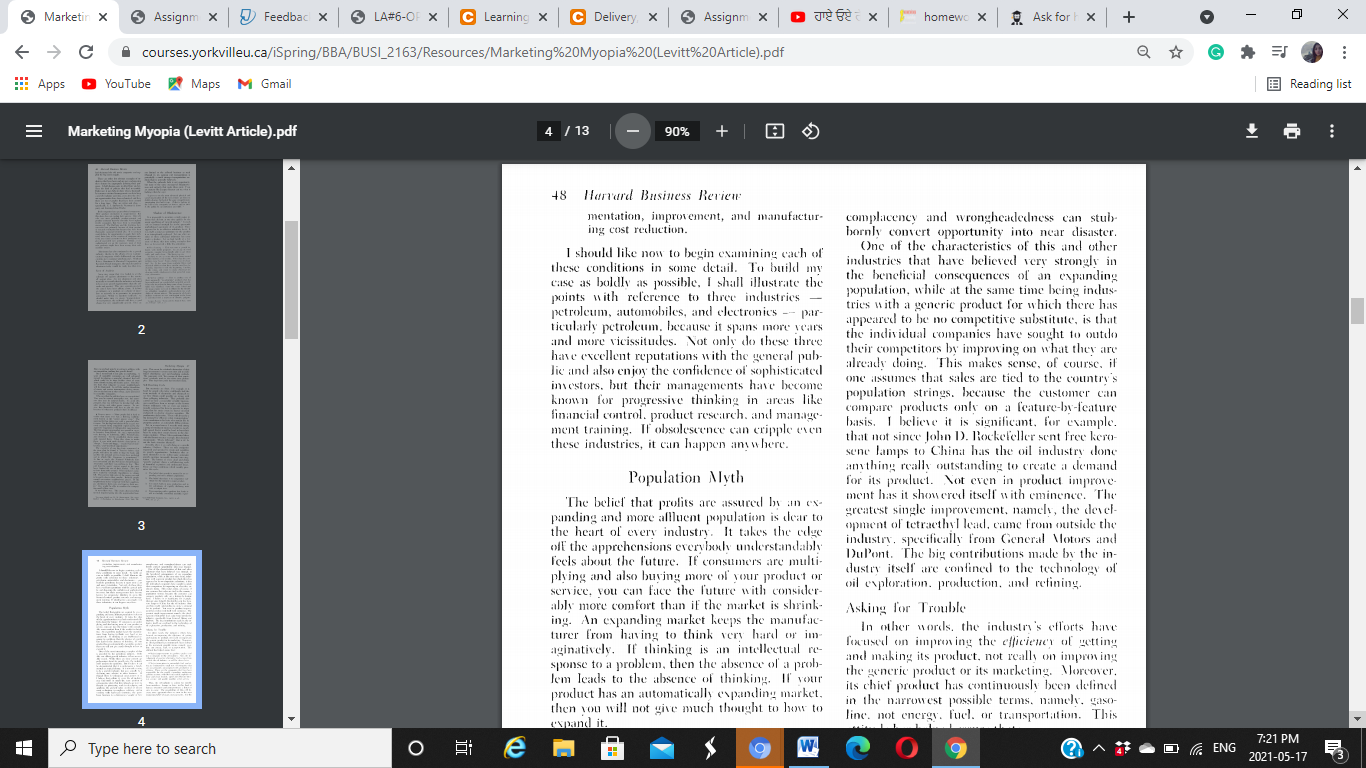Click the zoom out minus button
Viewport: 1366px width, 768px height.
pos(632,131)
